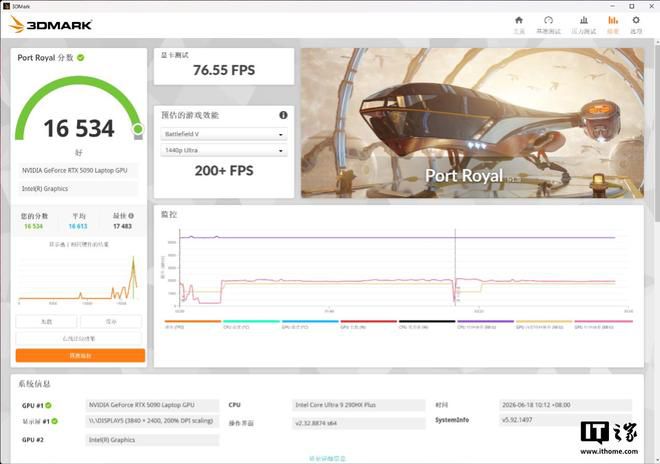Toggle the red GPU load legend swatch
Screen dimensions: 660x464
368,321
